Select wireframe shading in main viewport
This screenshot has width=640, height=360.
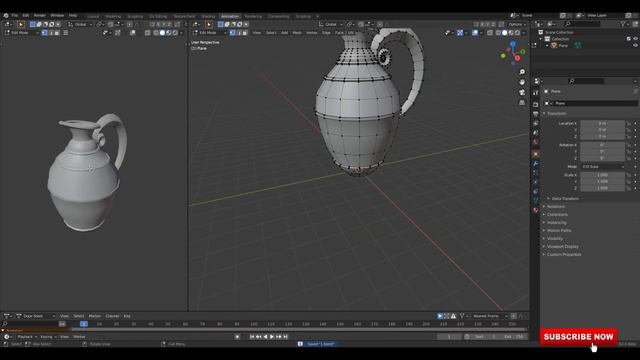[498, 33]
